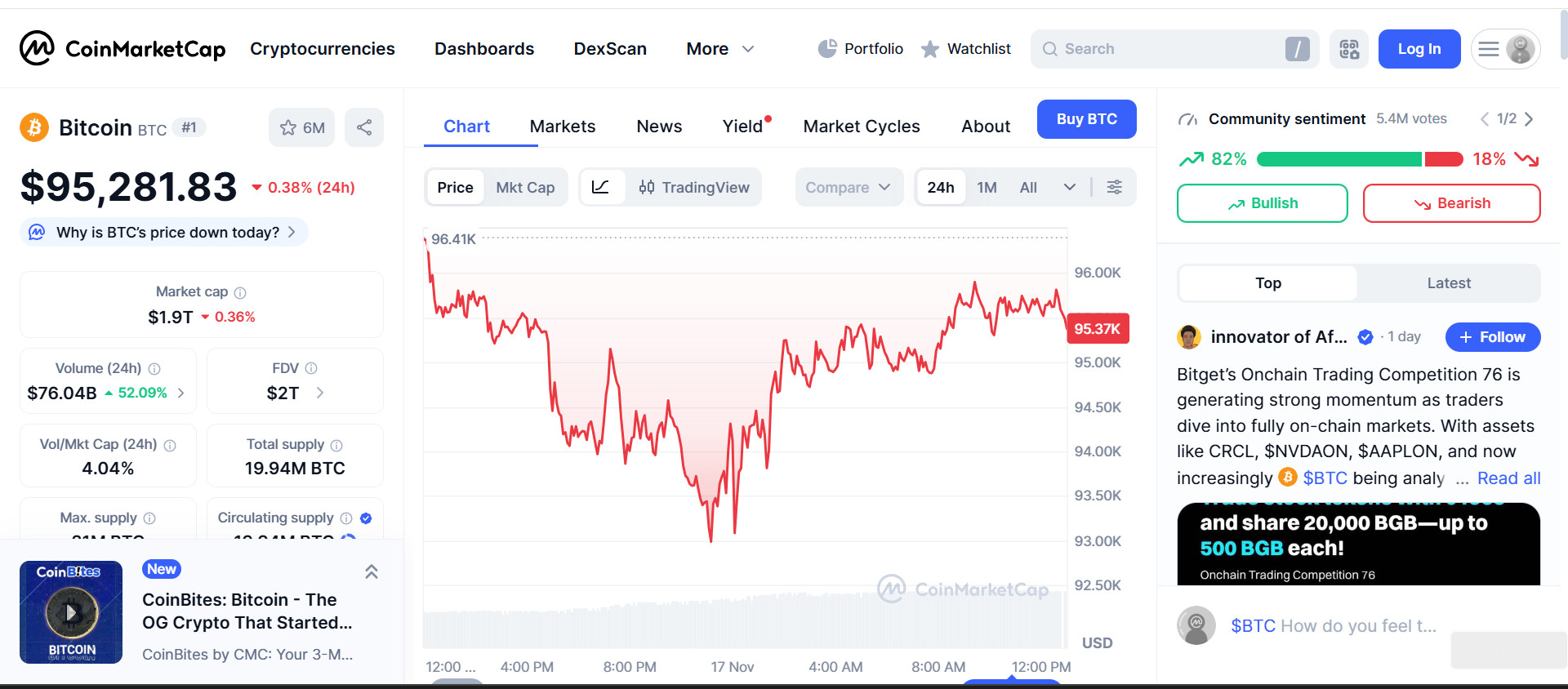Select the 1M time range
The width and height of the screenshot is (1568, 689).
pyautogui.click(x=987, y=188)
